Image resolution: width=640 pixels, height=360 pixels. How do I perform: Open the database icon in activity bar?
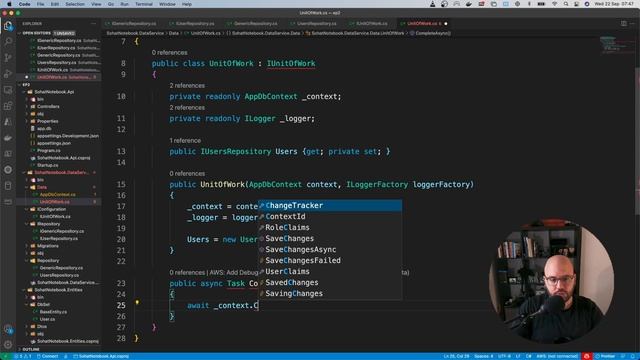(x=8, y=186)
